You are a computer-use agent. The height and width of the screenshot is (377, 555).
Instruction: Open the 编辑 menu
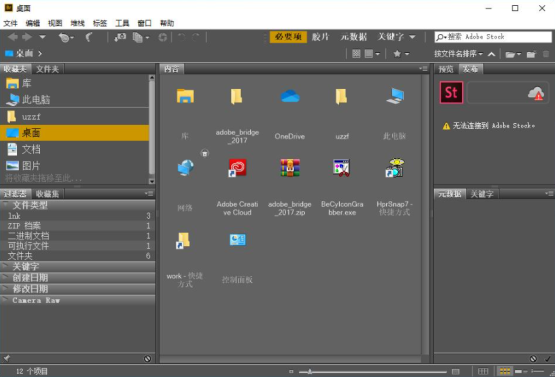33,23
